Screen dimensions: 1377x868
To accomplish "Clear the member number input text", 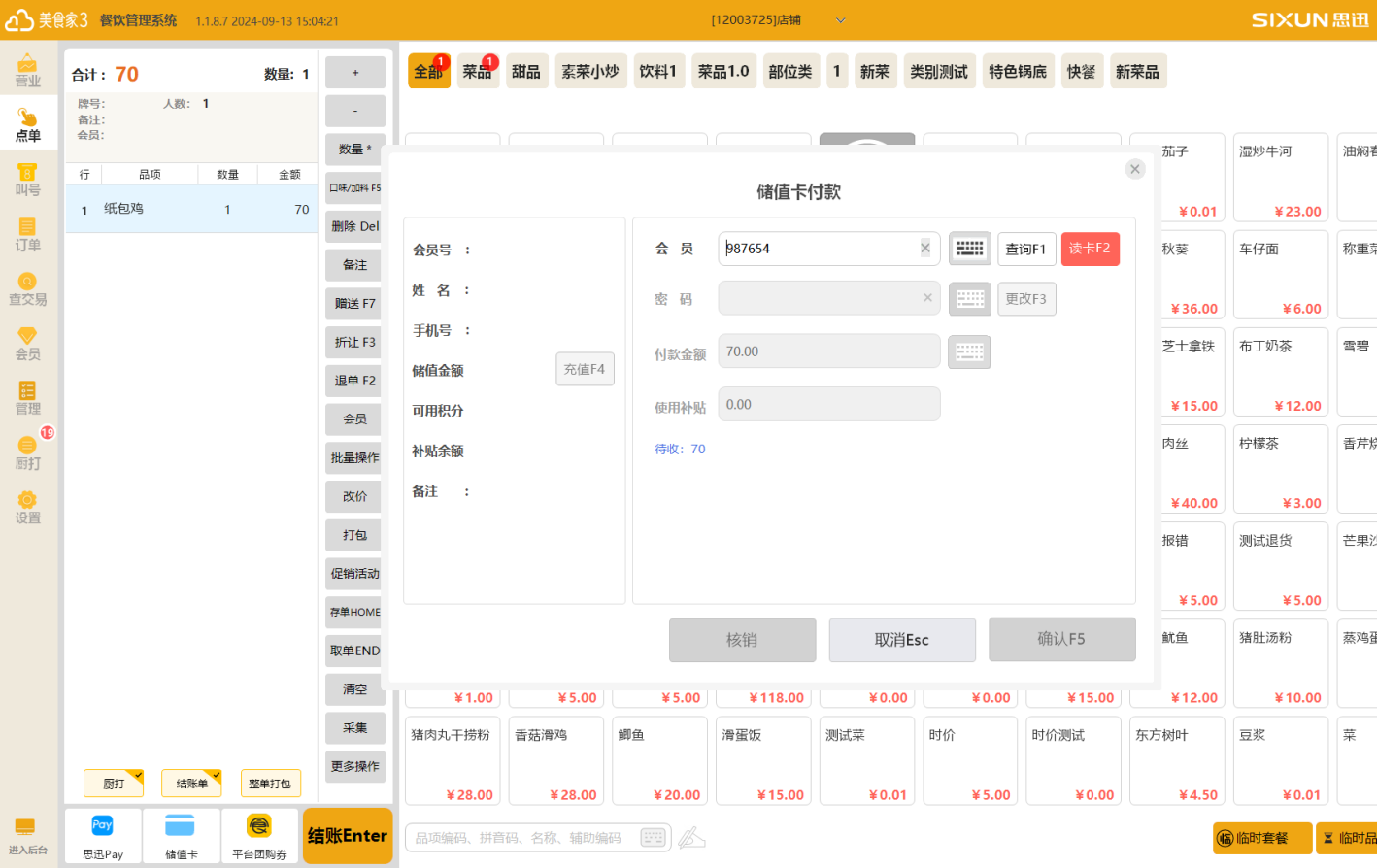I will pos(925,249).
